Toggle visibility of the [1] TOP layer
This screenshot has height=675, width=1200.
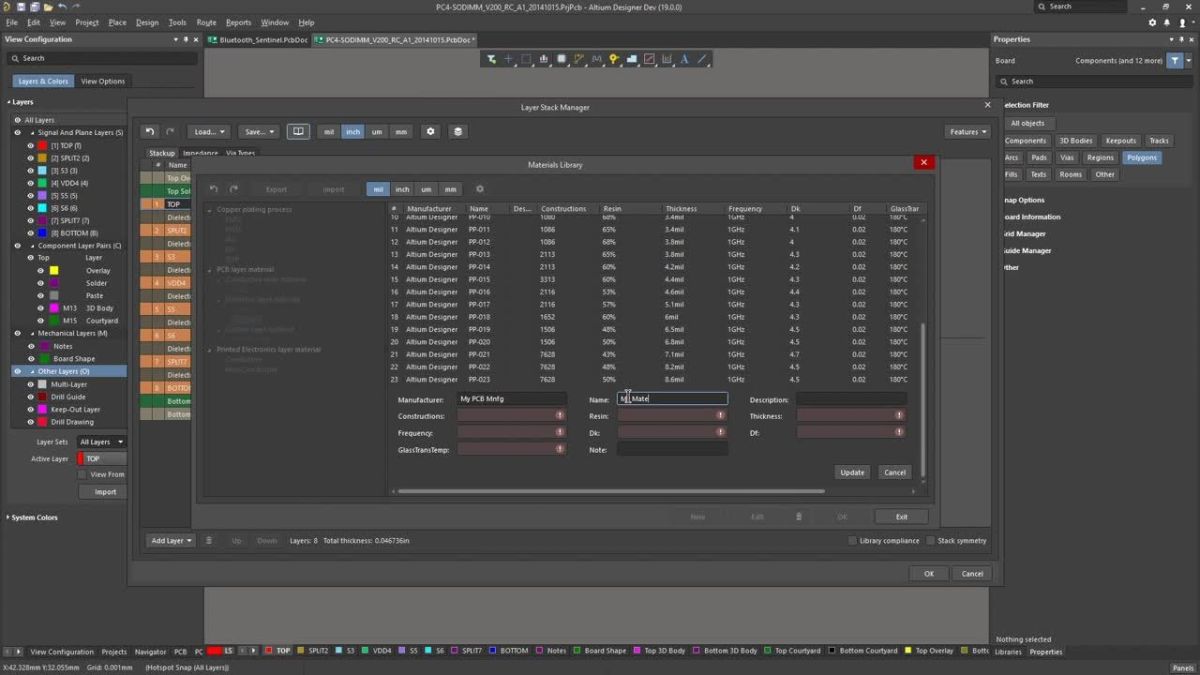pos(31,145)
